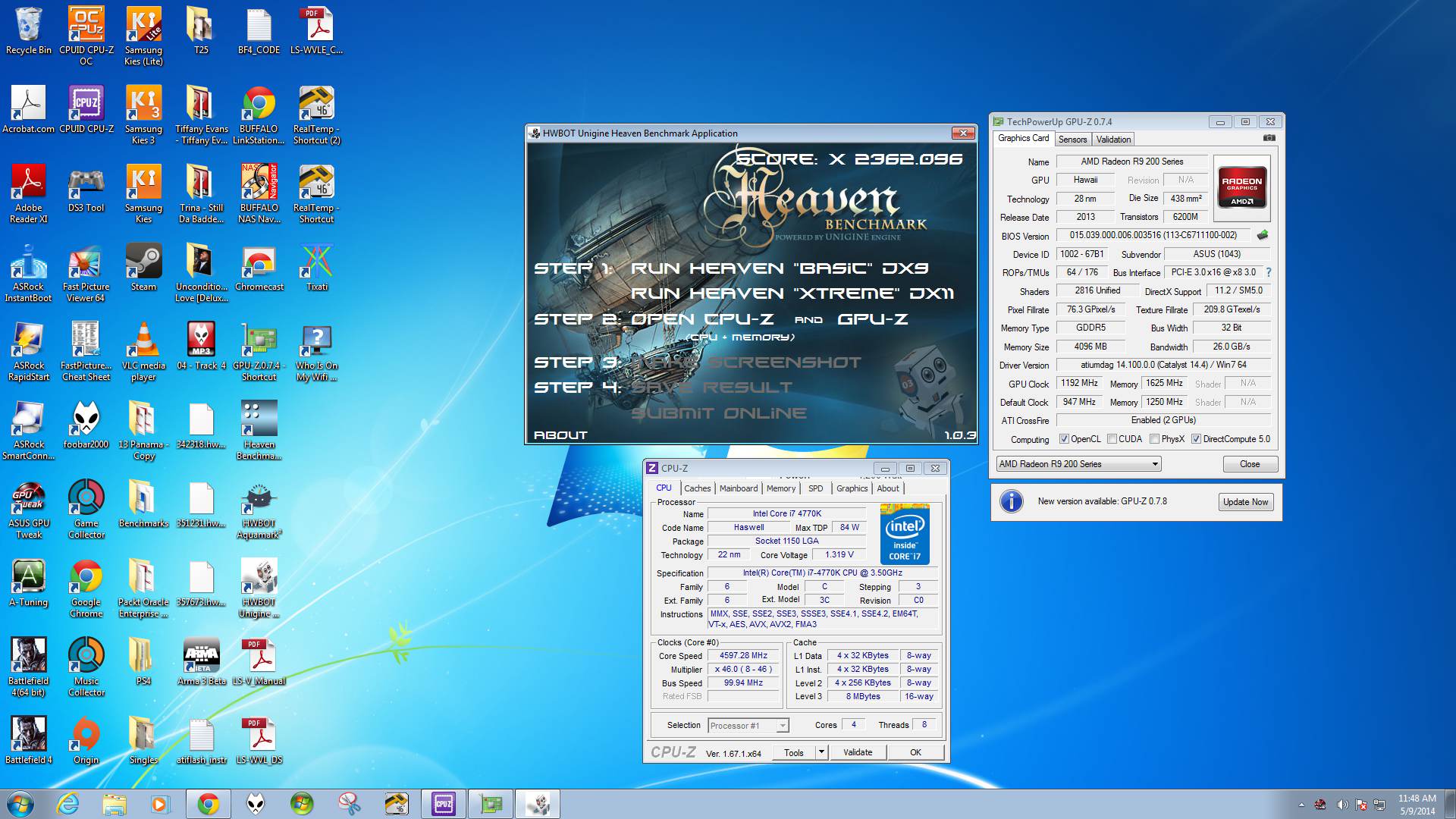This screenshot has height=819, width=1456.
Task: Click the GPU-Z BIOS save chip icon
Action: click(x=1263, y=235)
